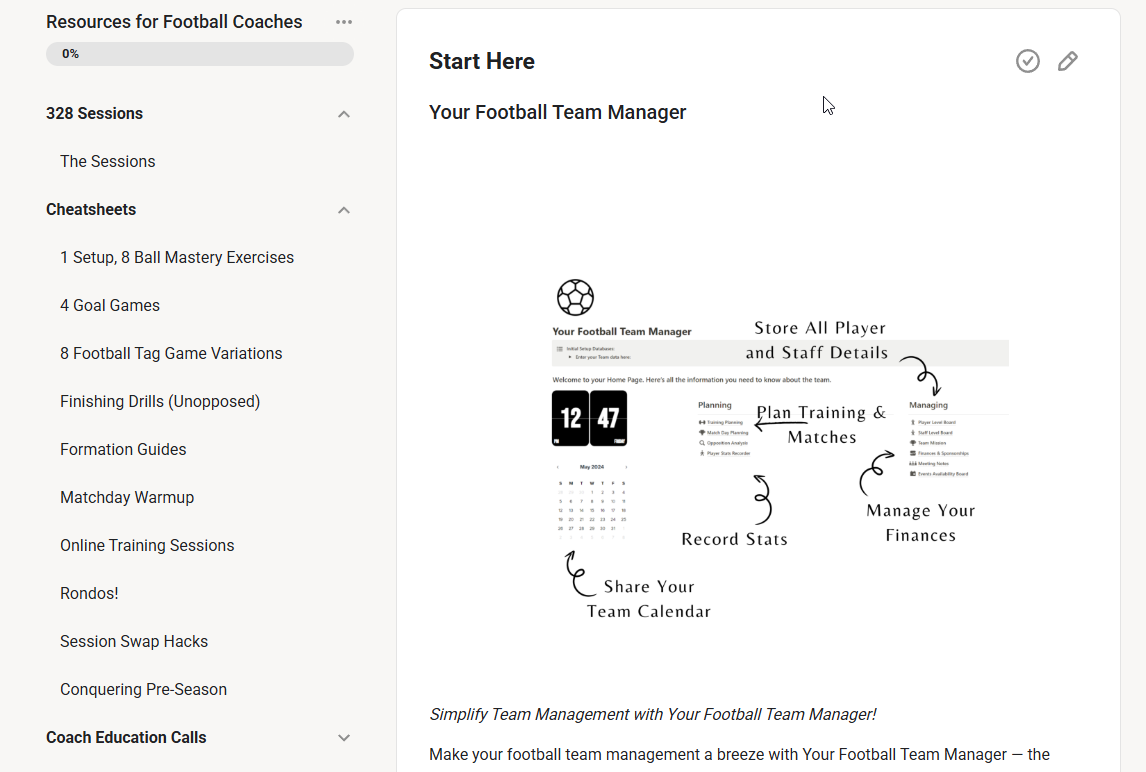
Task: Open the Conquering Pre-Season lesson
Action: 142,689
